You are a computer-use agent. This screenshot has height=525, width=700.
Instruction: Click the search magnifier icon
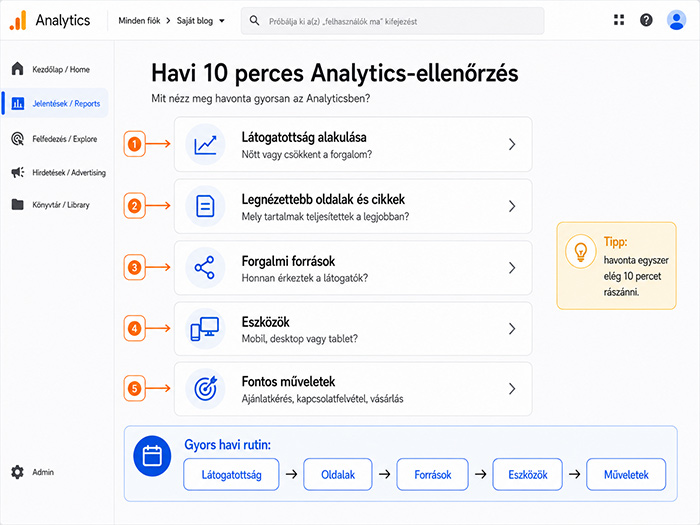254,21
